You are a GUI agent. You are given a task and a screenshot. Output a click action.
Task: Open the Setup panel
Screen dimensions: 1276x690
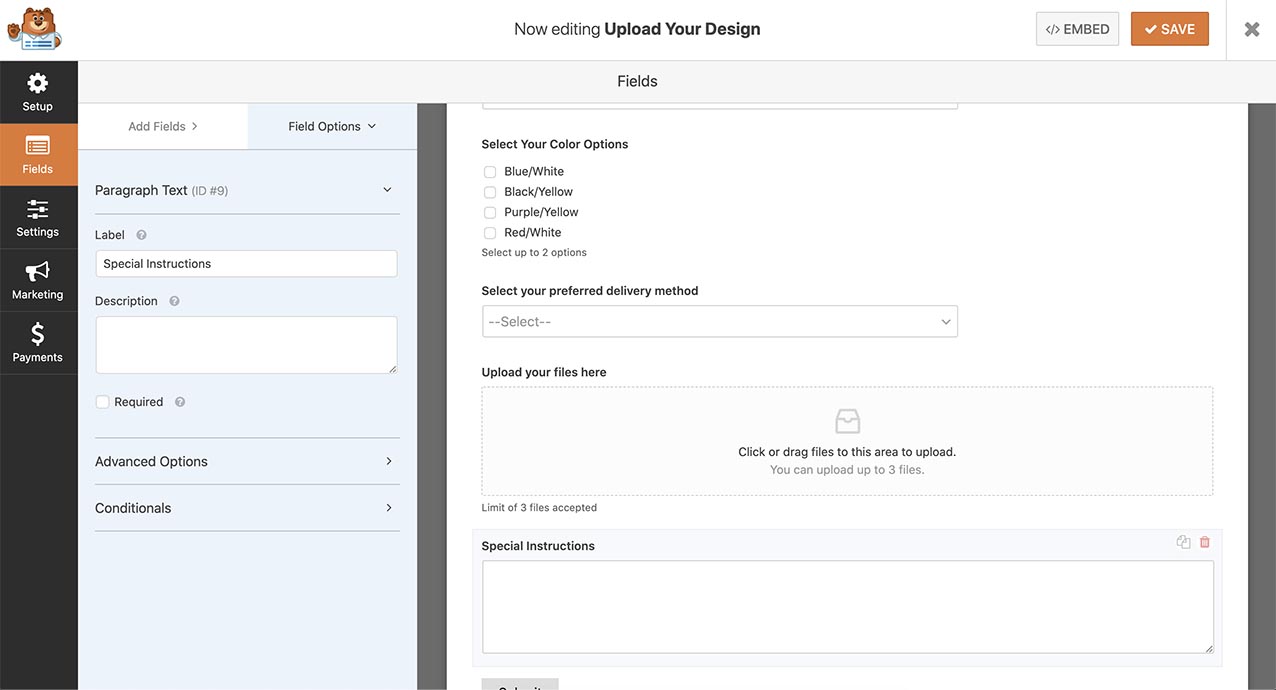37,92
